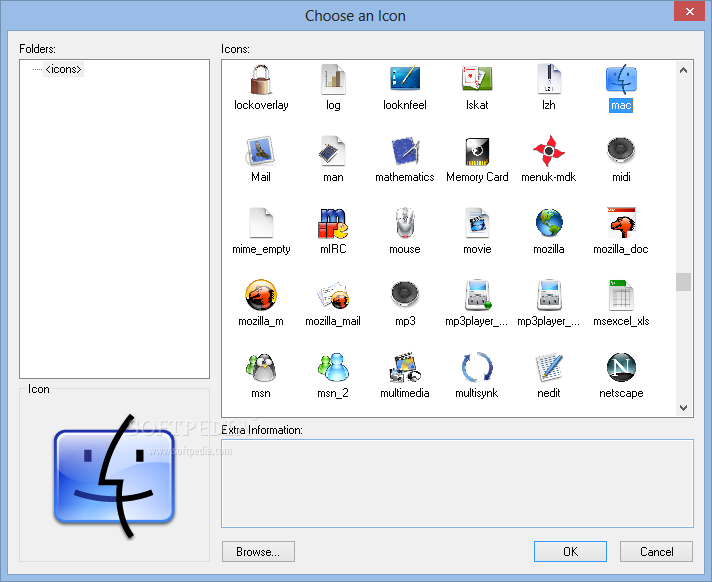Cancel the icon chooser dialog
The height and width of the screenshot is (582, 712).
[657, 551]
